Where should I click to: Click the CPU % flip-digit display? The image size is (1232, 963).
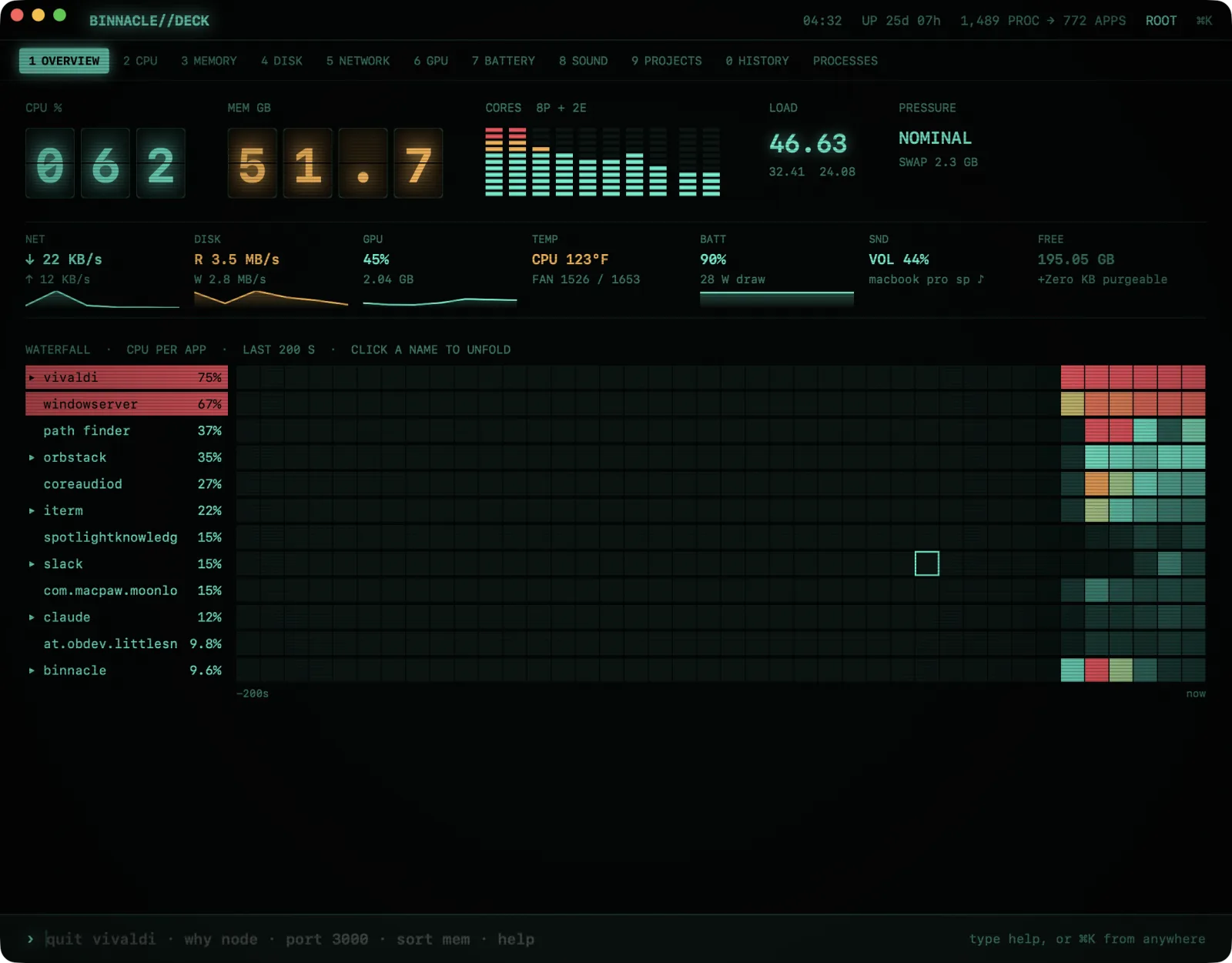tap(105, 163)
